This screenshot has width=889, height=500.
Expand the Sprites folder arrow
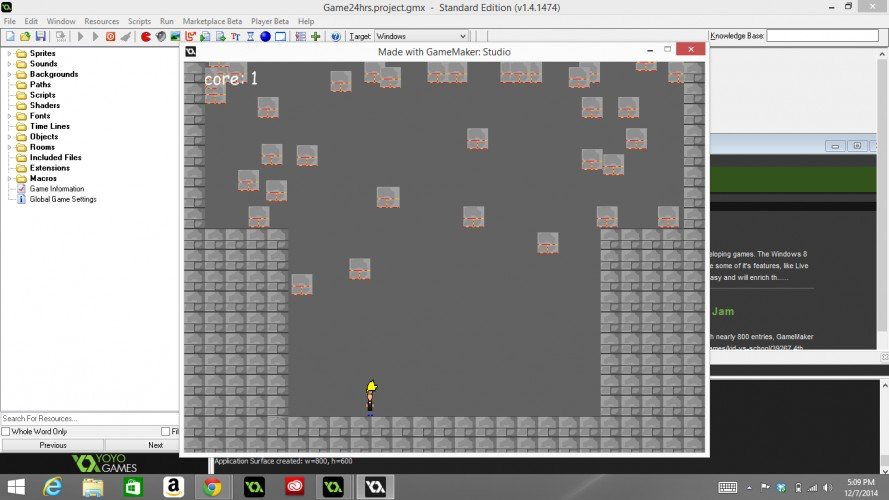pyautogui.click(x=9, y=53)
